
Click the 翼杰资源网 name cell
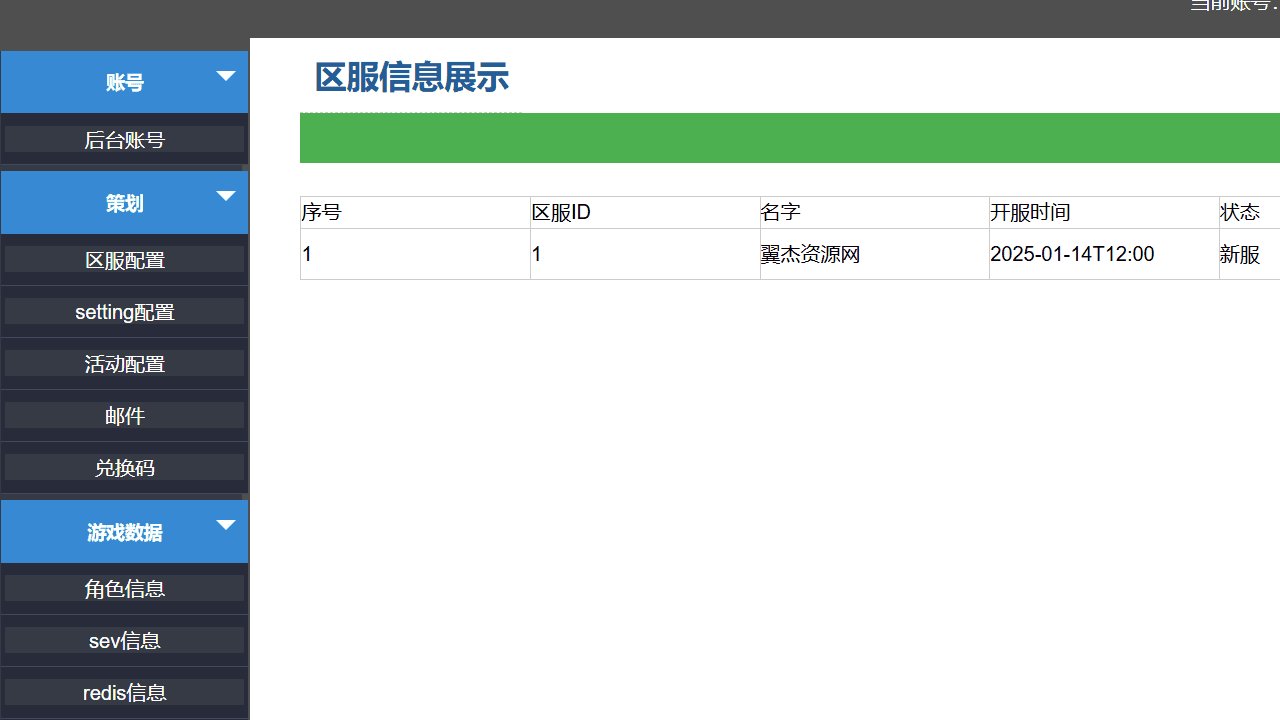[810, 254]
